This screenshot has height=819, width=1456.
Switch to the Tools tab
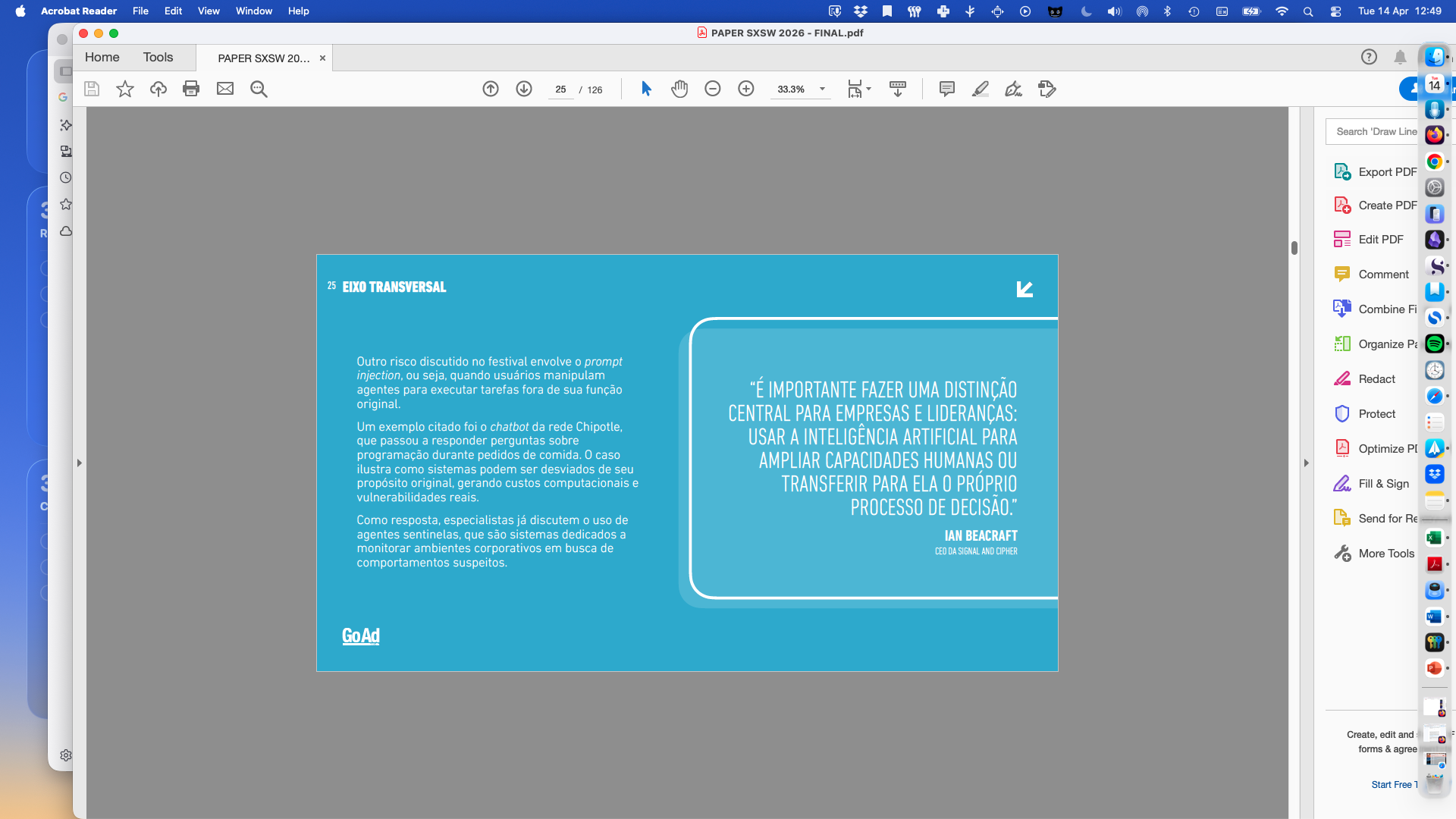pos(158,57)
